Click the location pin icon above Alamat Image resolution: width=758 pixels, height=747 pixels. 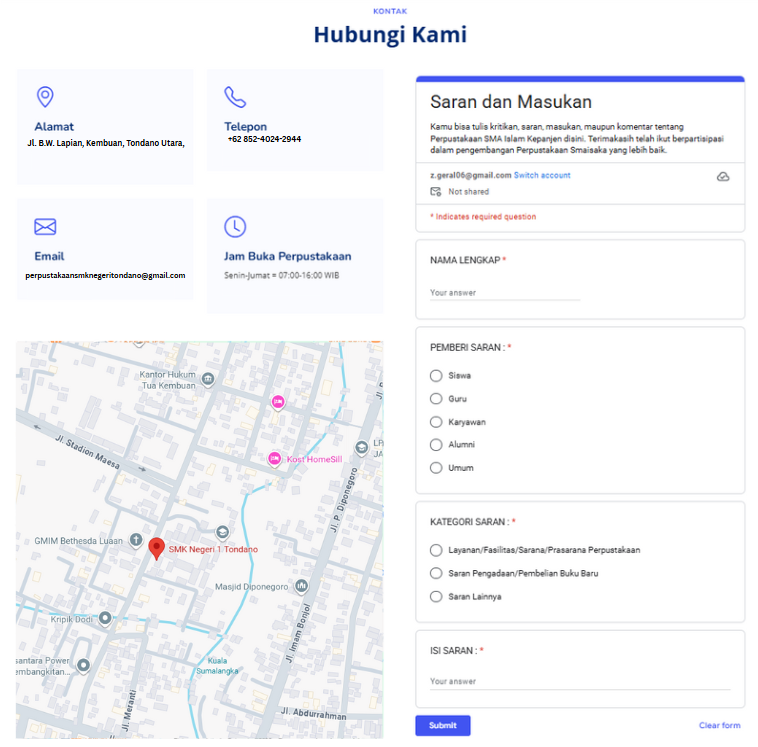[45, 97]
